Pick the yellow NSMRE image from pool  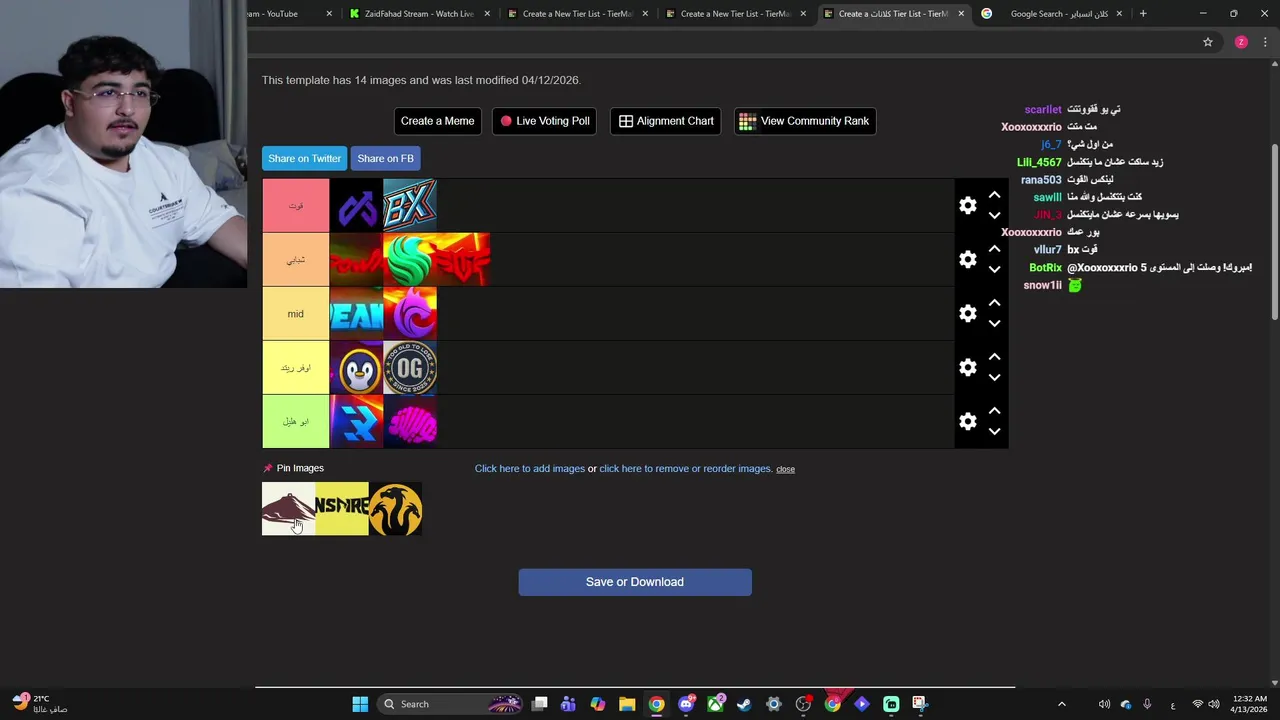[342, 509]
